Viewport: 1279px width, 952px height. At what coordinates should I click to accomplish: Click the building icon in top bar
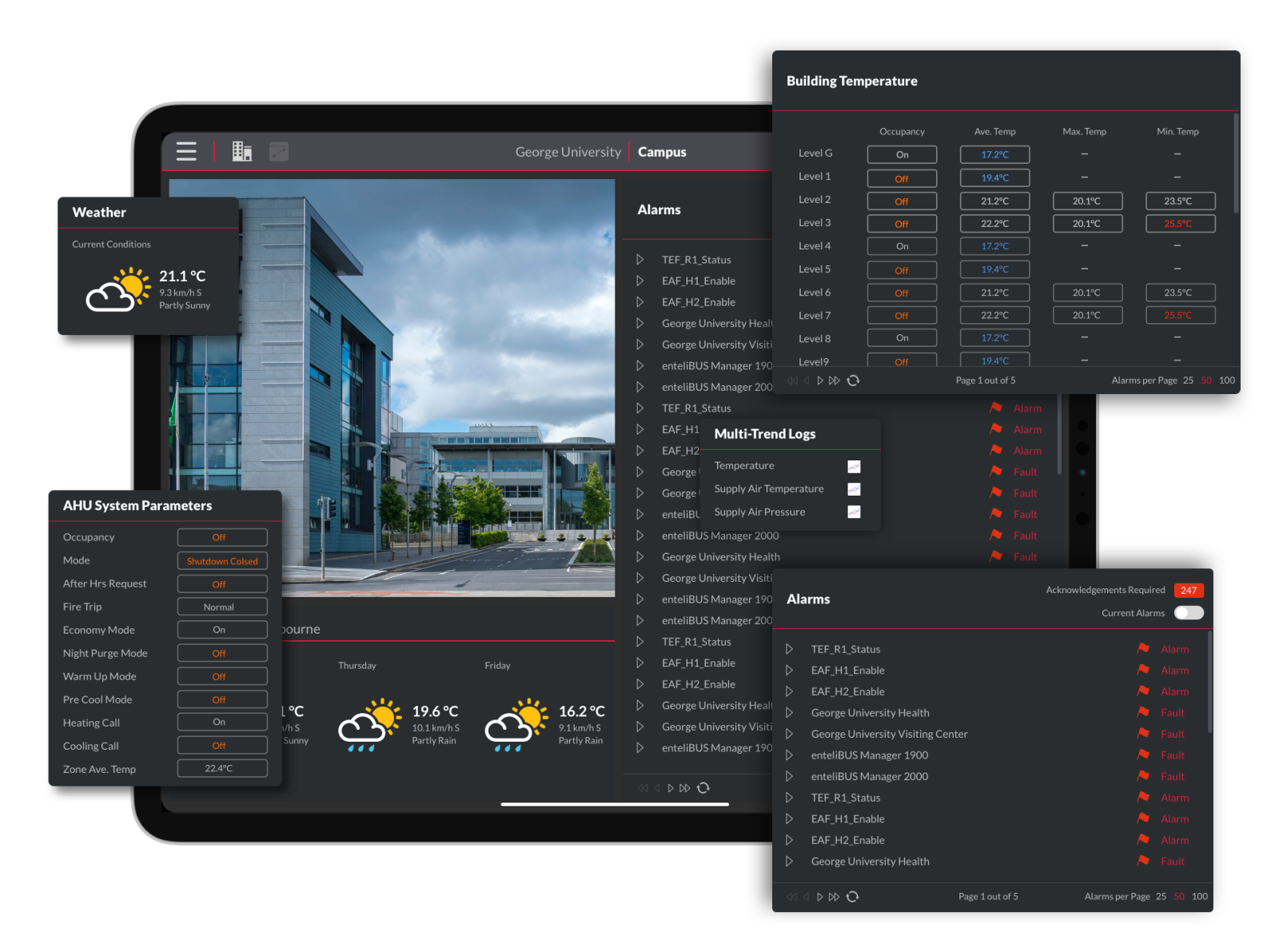pos(241,152)
